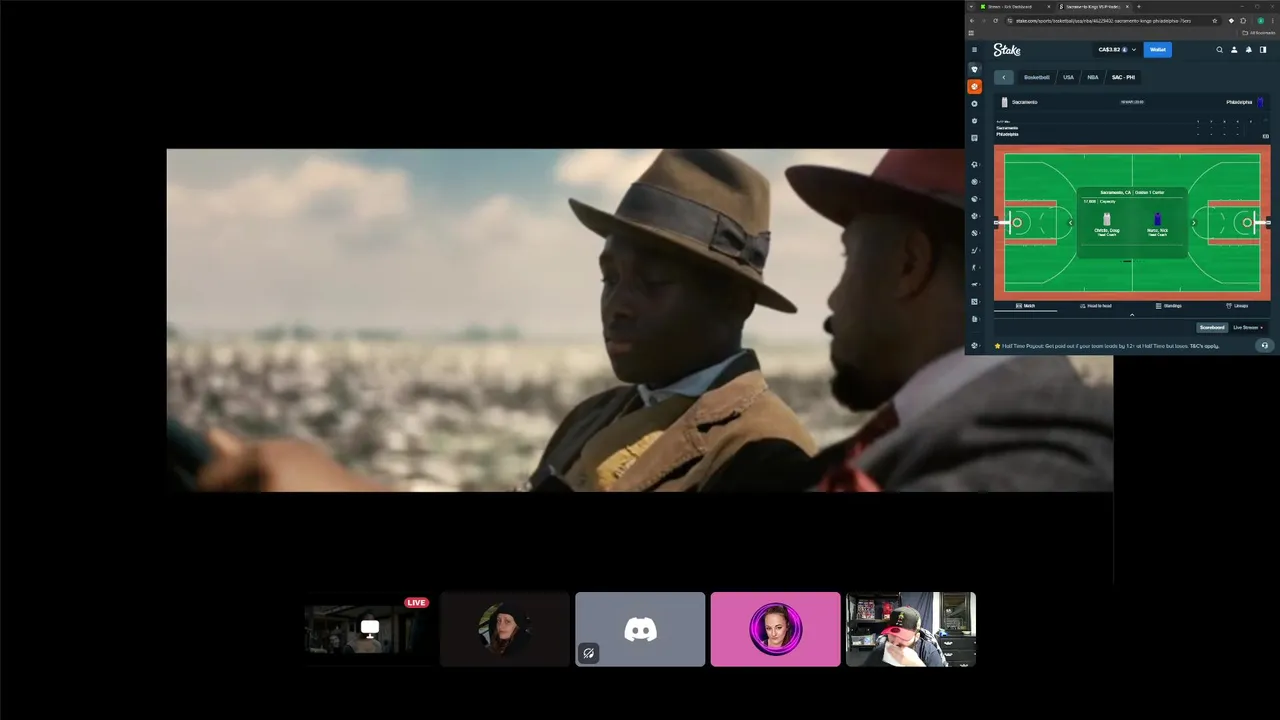Select the orange Sports sidebar button
Viewport: 1280px width, 720px height.
975,87
